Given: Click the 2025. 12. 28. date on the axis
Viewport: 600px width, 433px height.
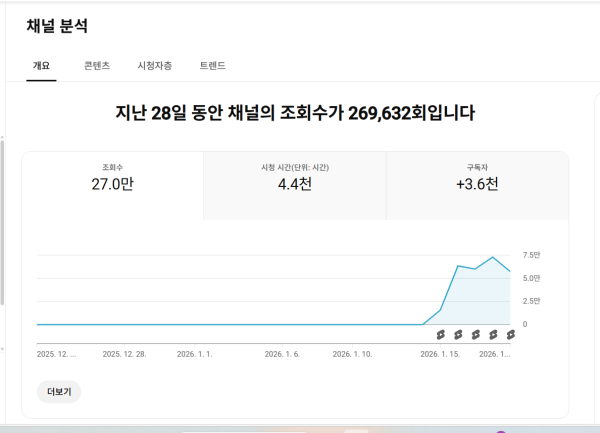Looking at the screenshot, I should (x=125, y=353).
